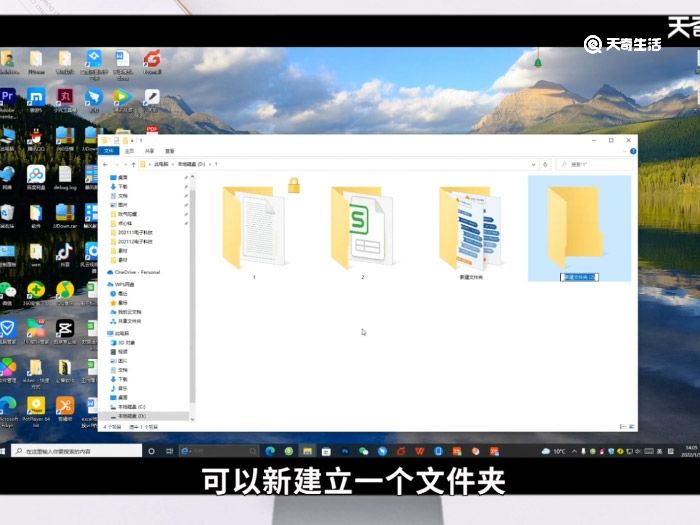Open the 文件 ribbon tab
Viewport: 700px width, 525px height.
(x=109, y=151)
